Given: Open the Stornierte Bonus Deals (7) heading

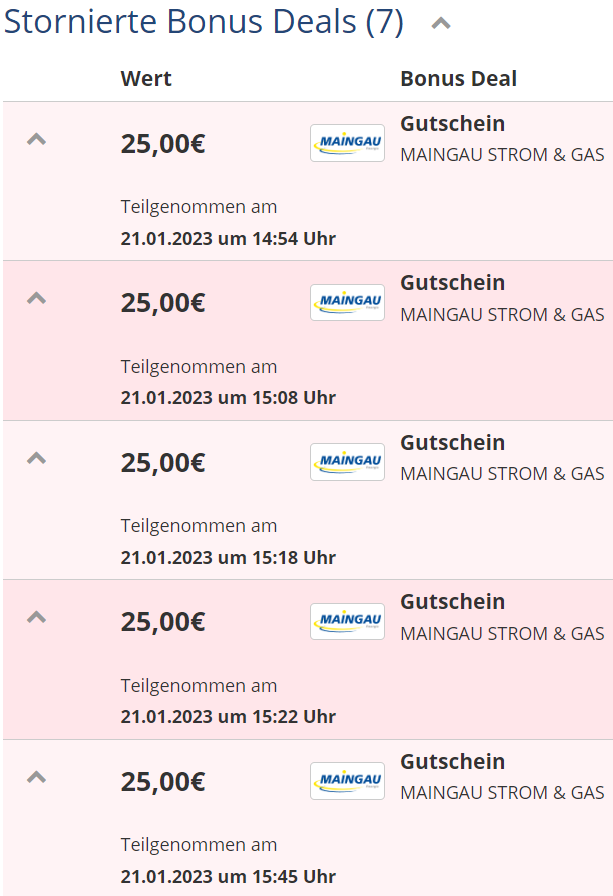Looking at the screenshot, I should pyautogui.click(x=203, y=23).
